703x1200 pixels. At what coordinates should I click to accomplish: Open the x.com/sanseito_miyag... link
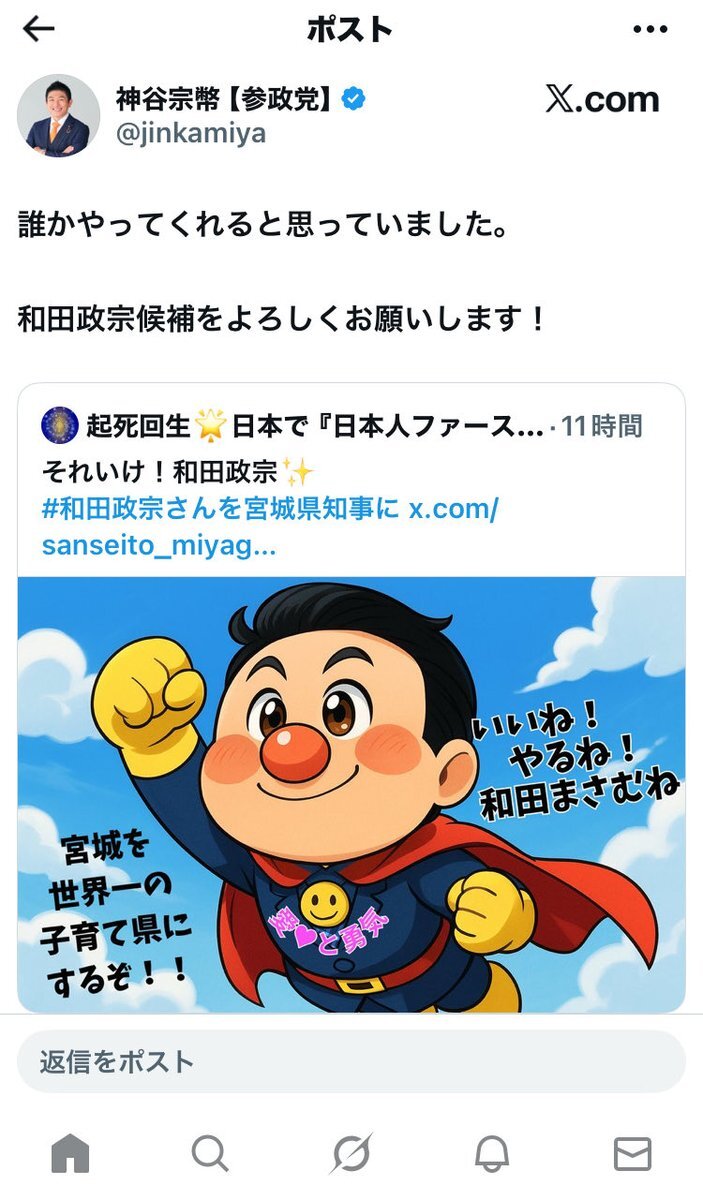[x=270, y=527]
